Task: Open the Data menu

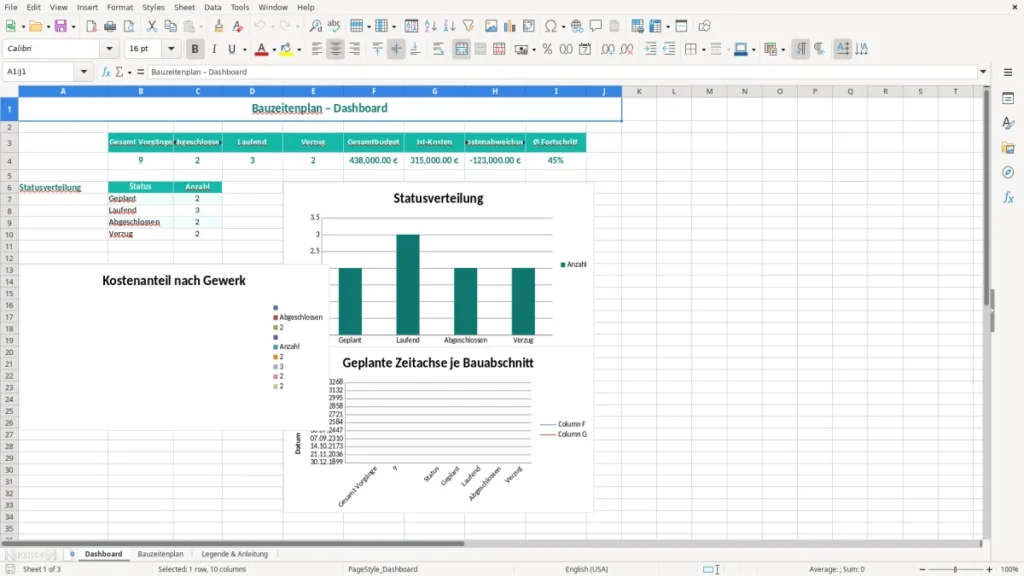Action: pos(213,7)
